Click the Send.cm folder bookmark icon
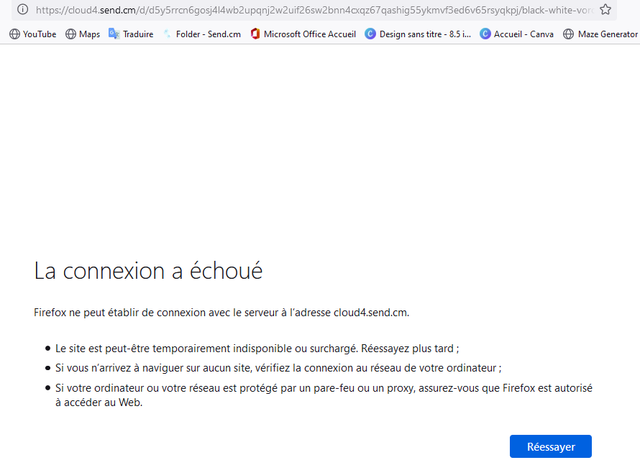Viewport: 640px width, 467px height. (x=167, y=34)
